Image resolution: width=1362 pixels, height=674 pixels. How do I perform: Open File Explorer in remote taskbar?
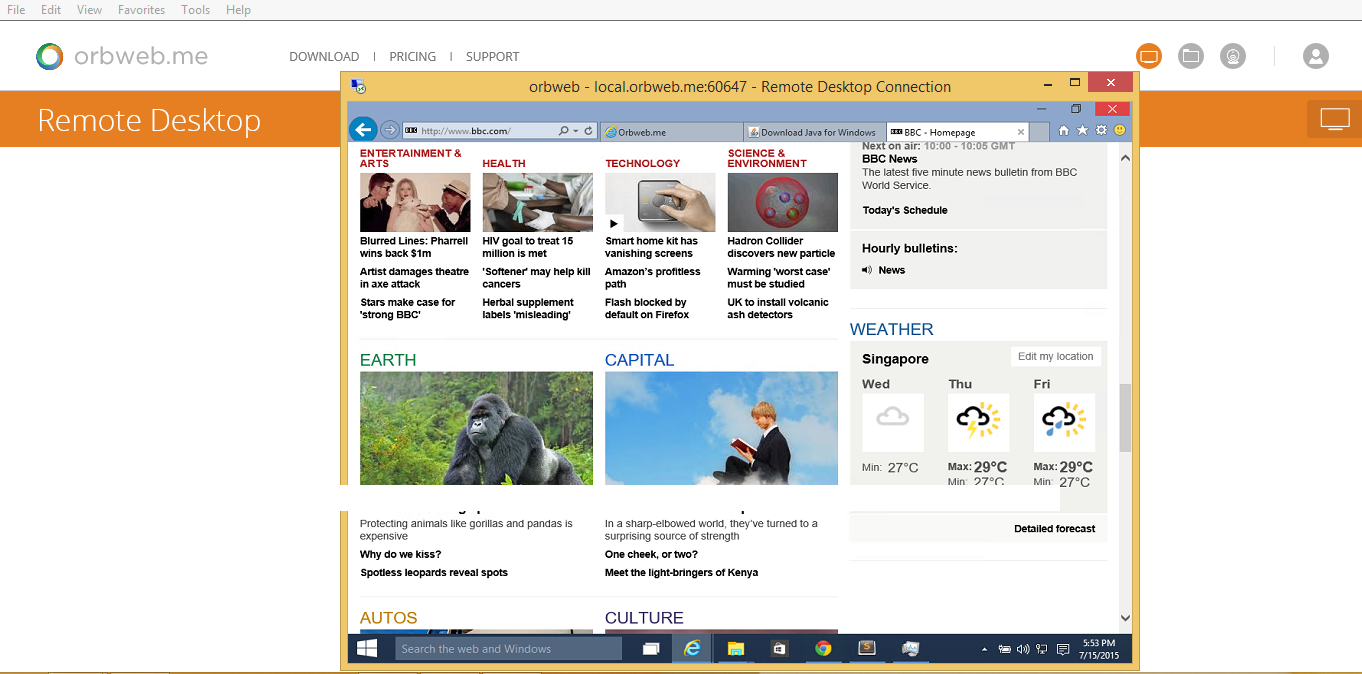pyautogui.click(x=736, y=648)
